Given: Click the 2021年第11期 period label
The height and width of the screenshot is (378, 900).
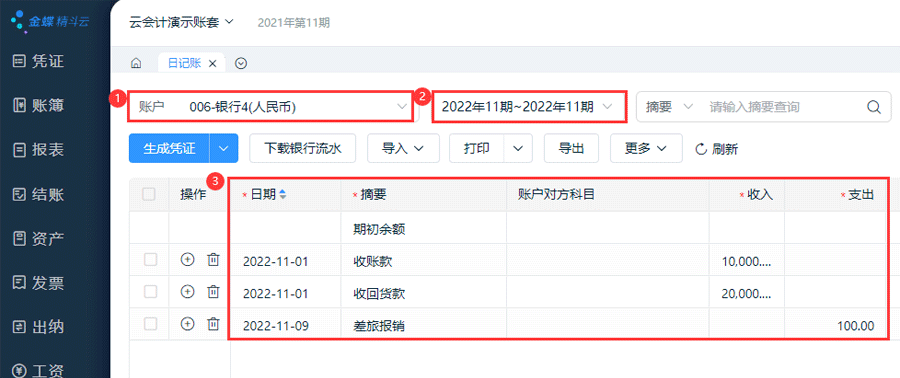Looking at the screenshot, I should 293,23.
